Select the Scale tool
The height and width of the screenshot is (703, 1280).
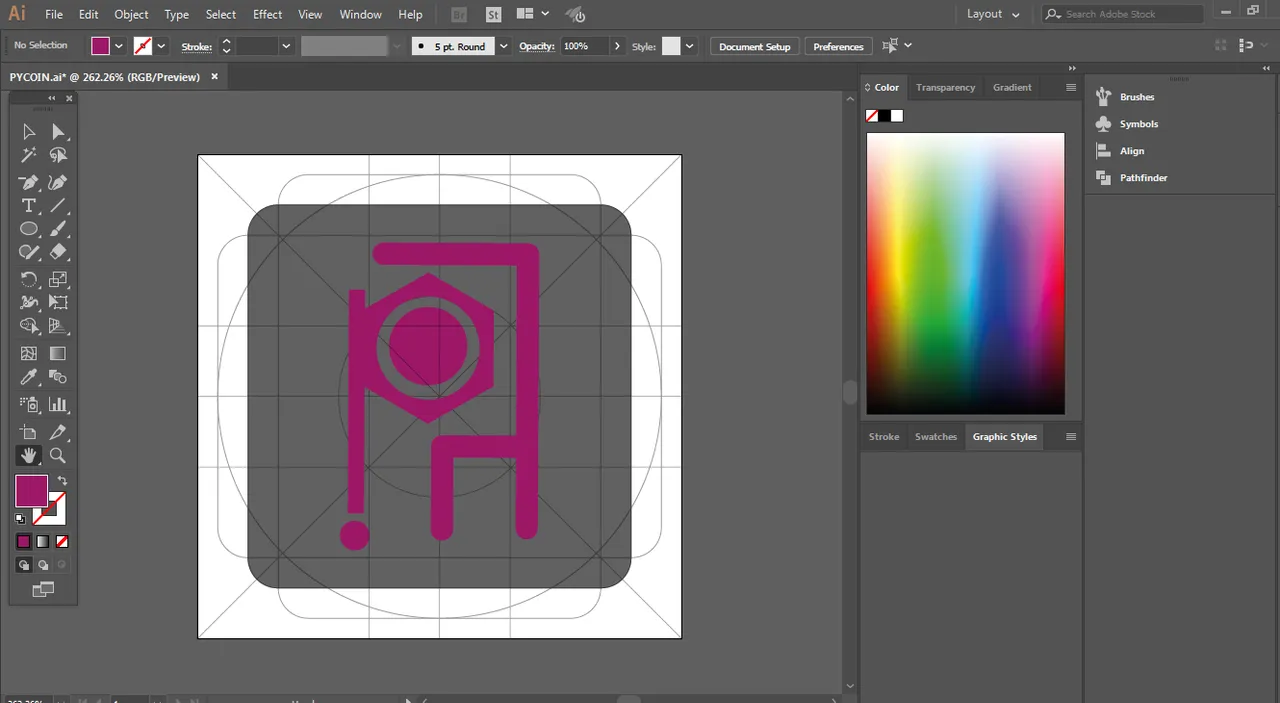[x=58, y=279]
